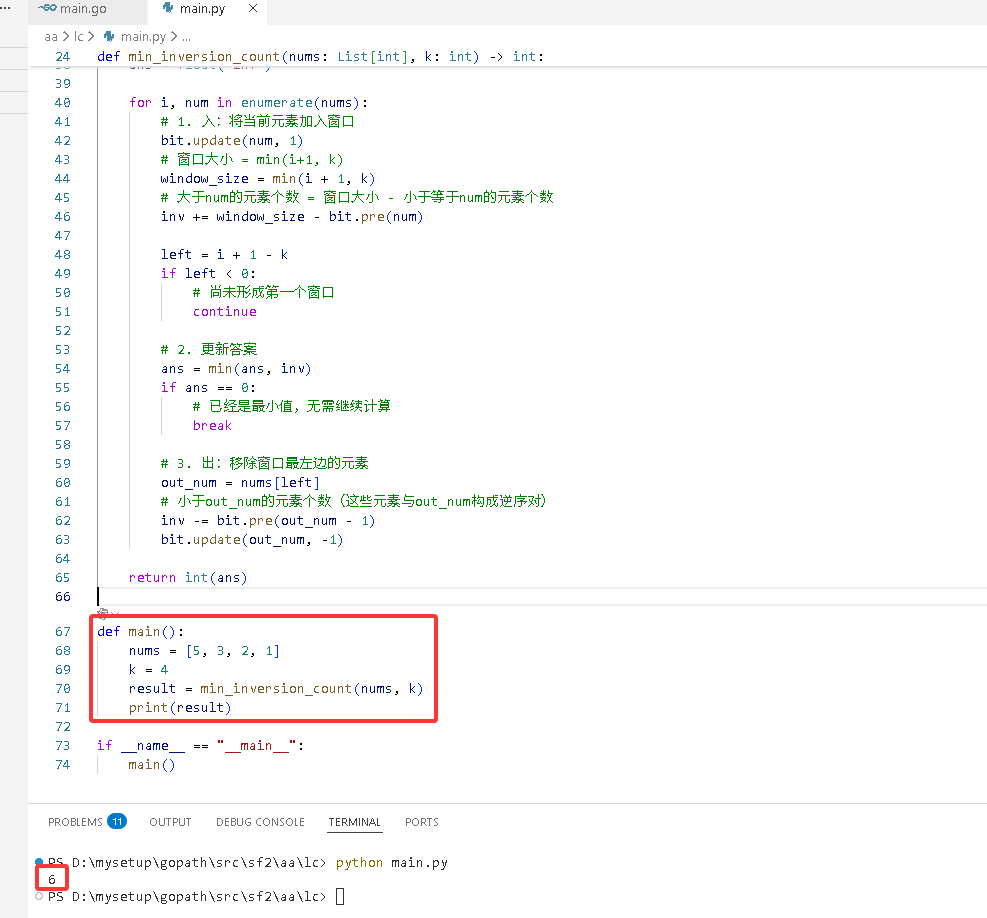The image size is (987, 918).
Task: Open the DEBUG CONSOLE panel tab
Action: coord(260,822)
